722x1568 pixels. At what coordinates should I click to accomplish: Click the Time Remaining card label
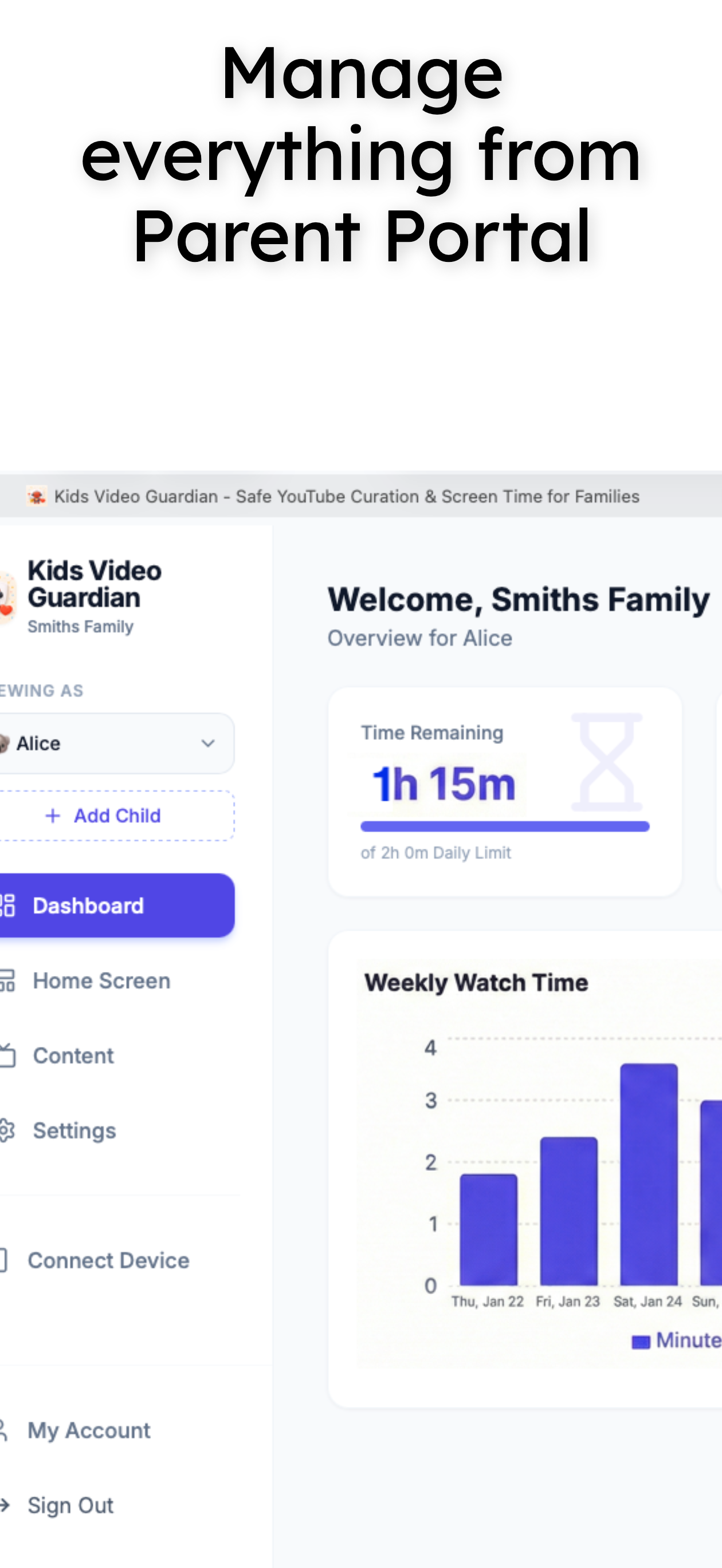[x=432, y=733]
